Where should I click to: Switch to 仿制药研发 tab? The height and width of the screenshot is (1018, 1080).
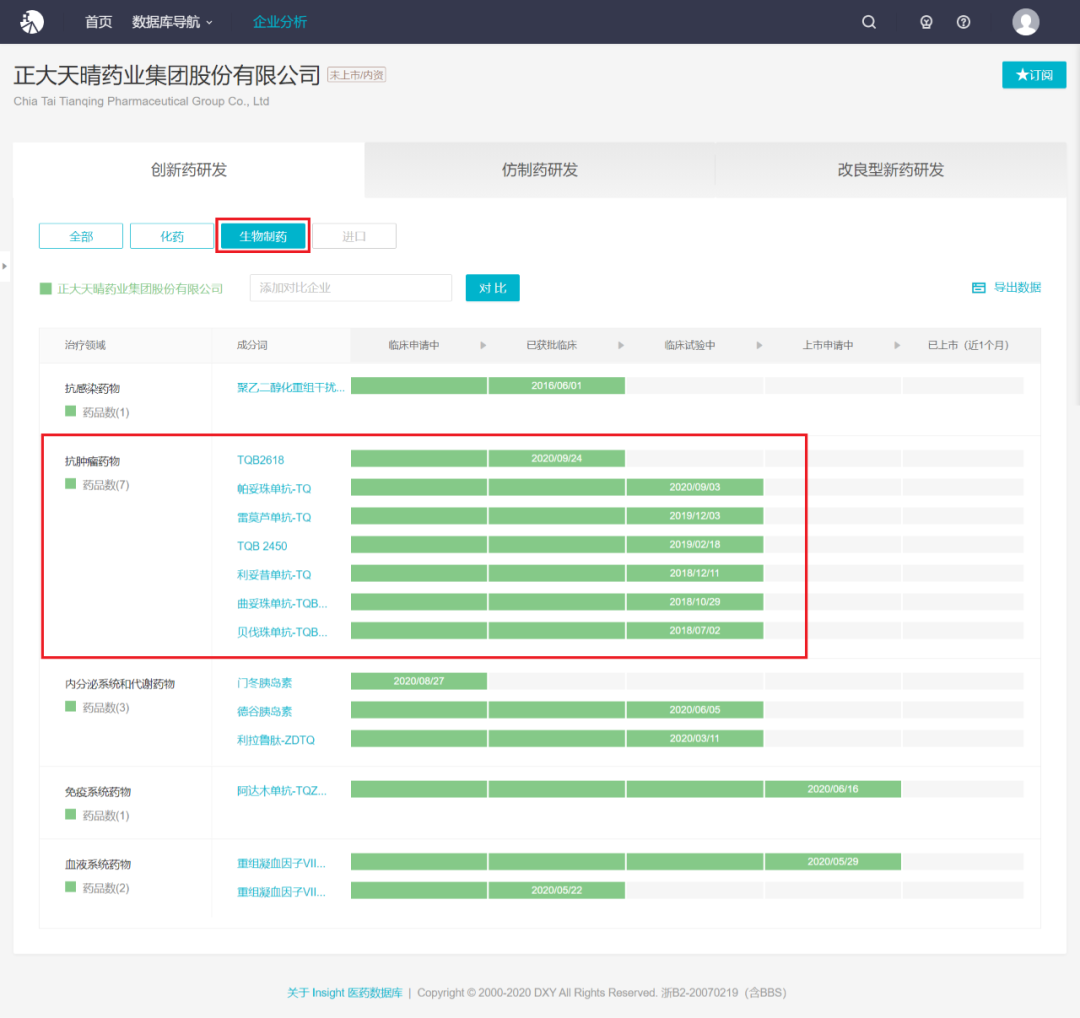coord(539,170)
